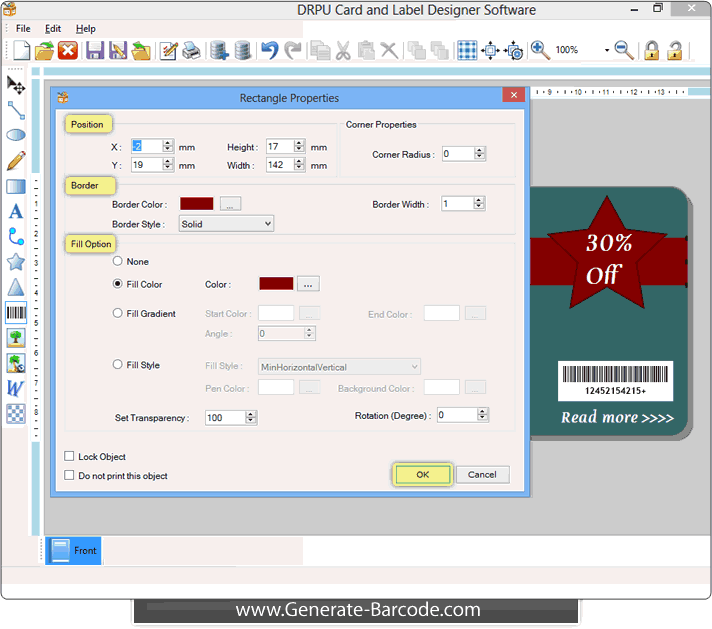Select the Text tool letter A
This screenshot has height=629, width=712.
click(16, 212)
